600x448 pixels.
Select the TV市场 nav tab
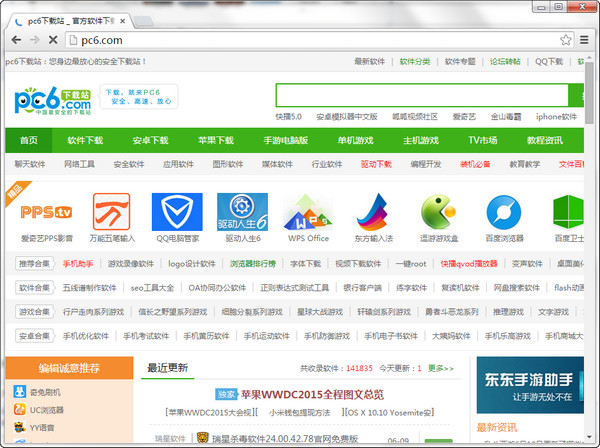coord(483,140)
